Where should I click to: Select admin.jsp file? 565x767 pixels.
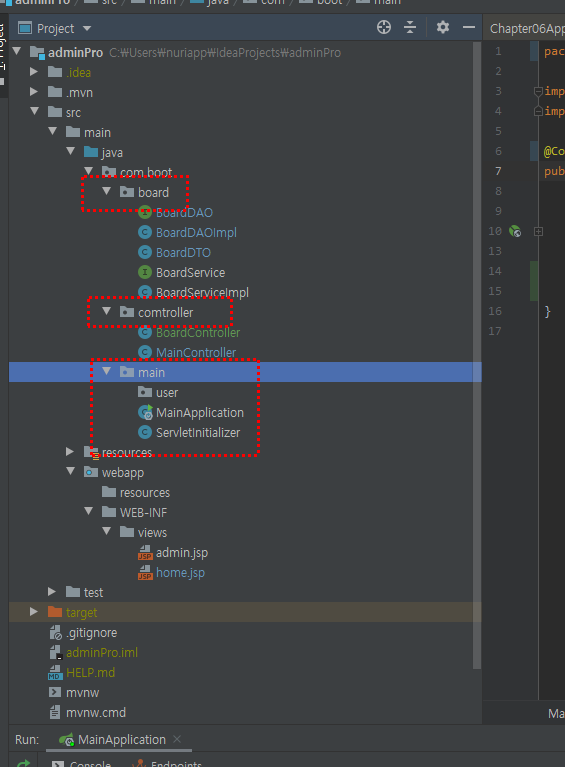click(181, 553)
